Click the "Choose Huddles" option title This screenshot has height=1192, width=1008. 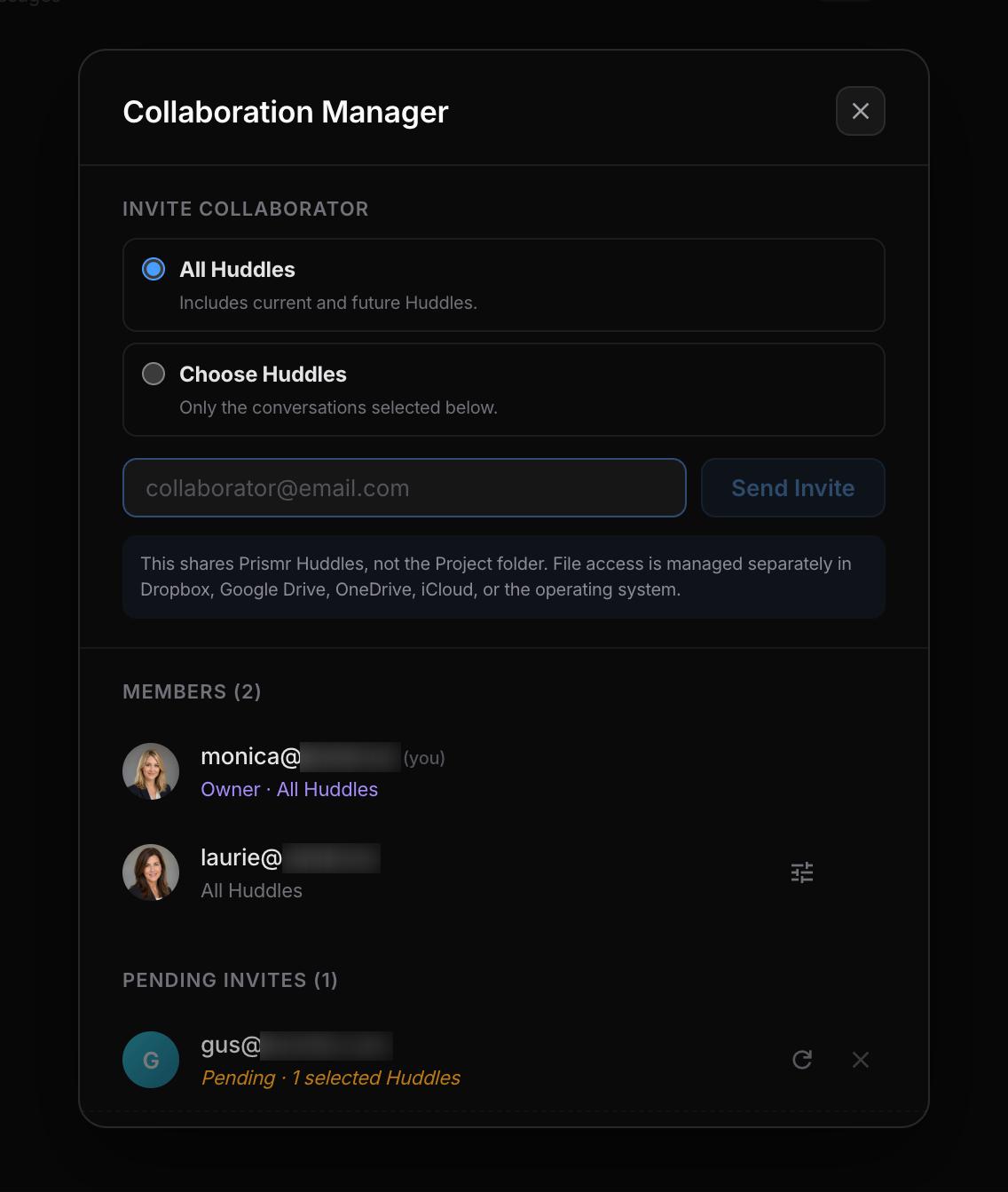263,374
